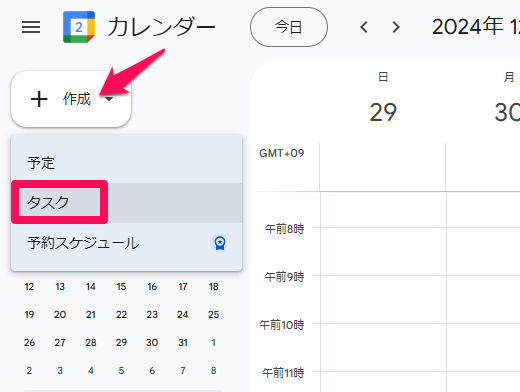520x392 pixels.
Task: Select date 13 in mini calendar
Action: [60, 287]
